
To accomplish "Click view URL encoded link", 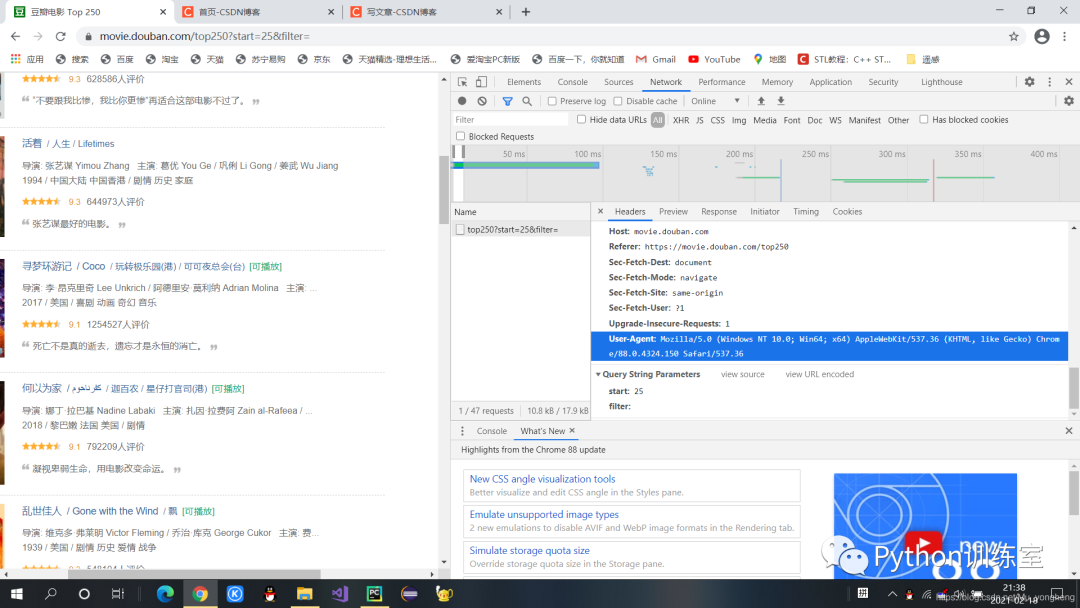I will tap(820, 375).
